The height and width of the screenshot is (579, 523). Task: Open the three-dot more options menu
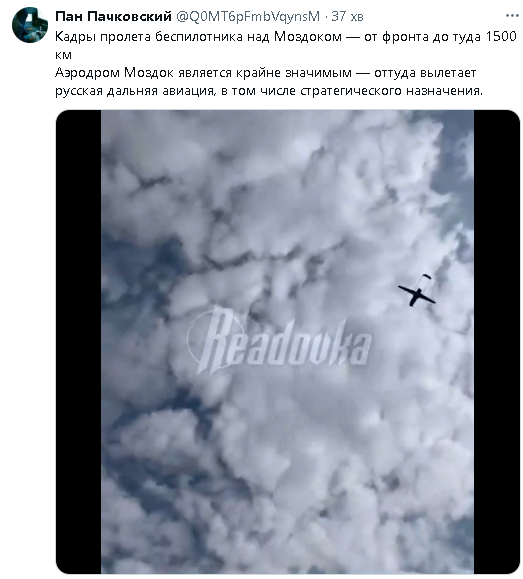[x=512, y=16]
